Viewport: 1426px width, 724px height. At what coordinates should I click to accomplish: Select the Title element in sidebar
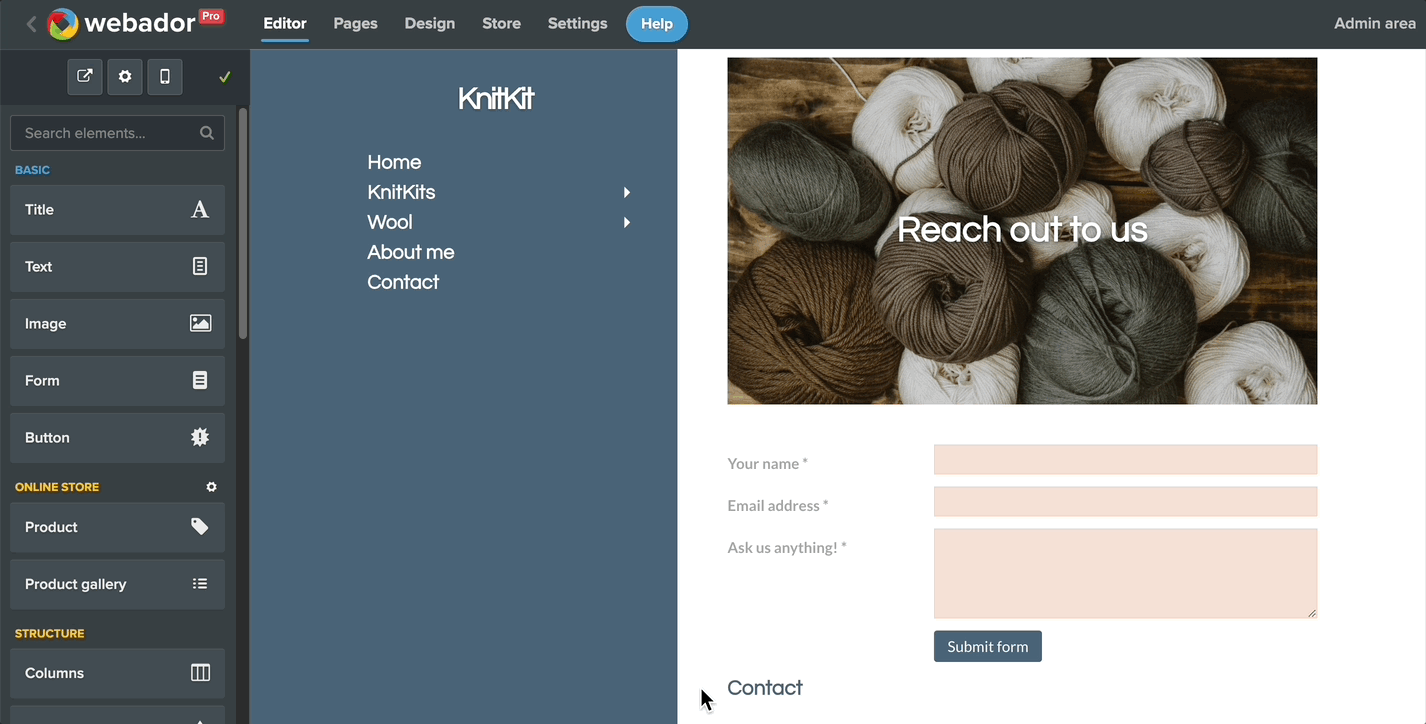click(x=117, y=210)
